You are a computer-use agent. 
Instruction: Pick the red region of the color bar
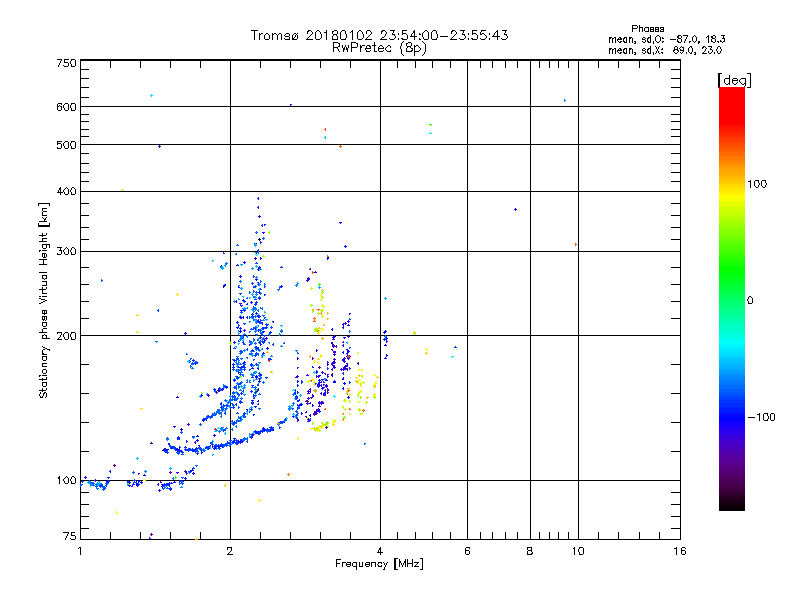coord(732,107)
